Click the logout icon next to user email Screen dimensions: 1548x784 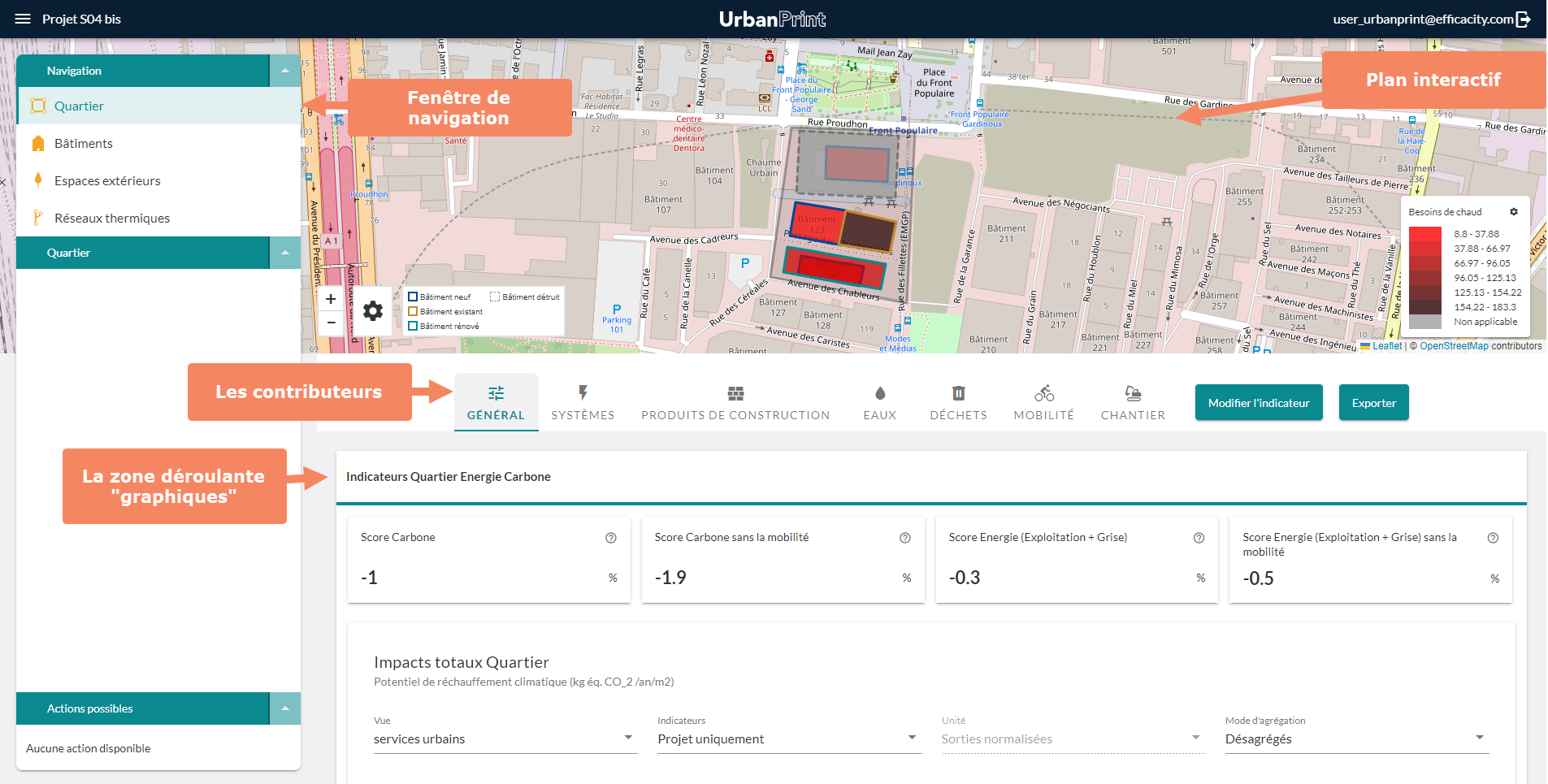click(1524, 19)
